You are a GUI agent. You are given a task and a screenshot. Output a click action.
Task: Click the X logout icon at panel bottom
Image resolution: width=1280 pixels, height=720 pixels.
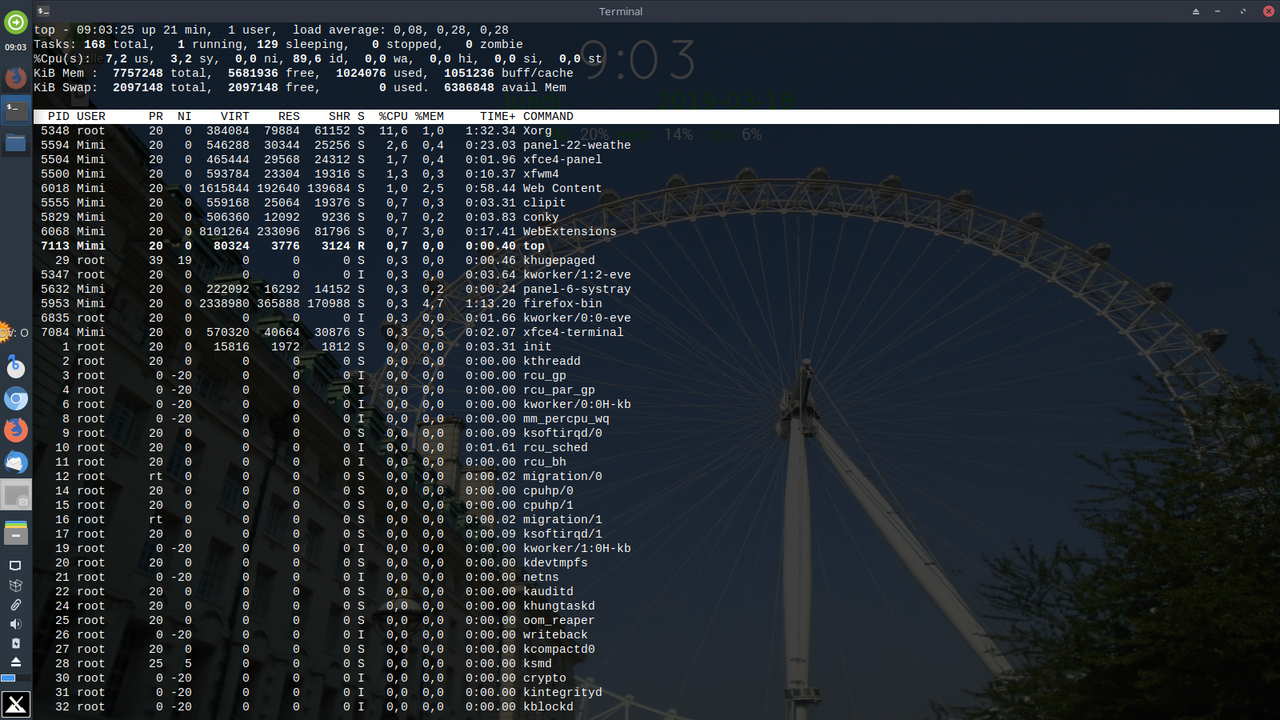click(15, 703)
